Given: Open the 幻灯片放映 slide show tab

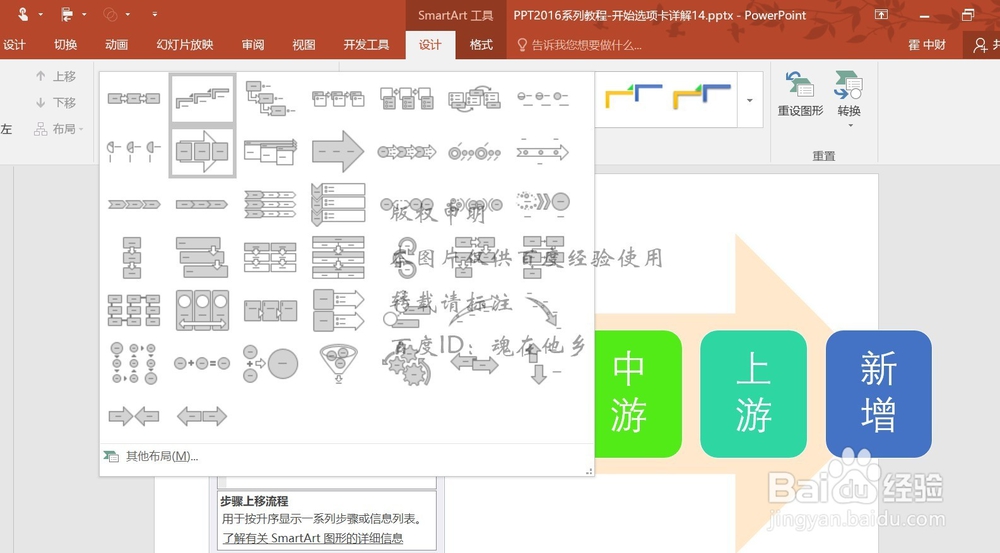Looking at the screenshot, I should [x=185, y=45].
